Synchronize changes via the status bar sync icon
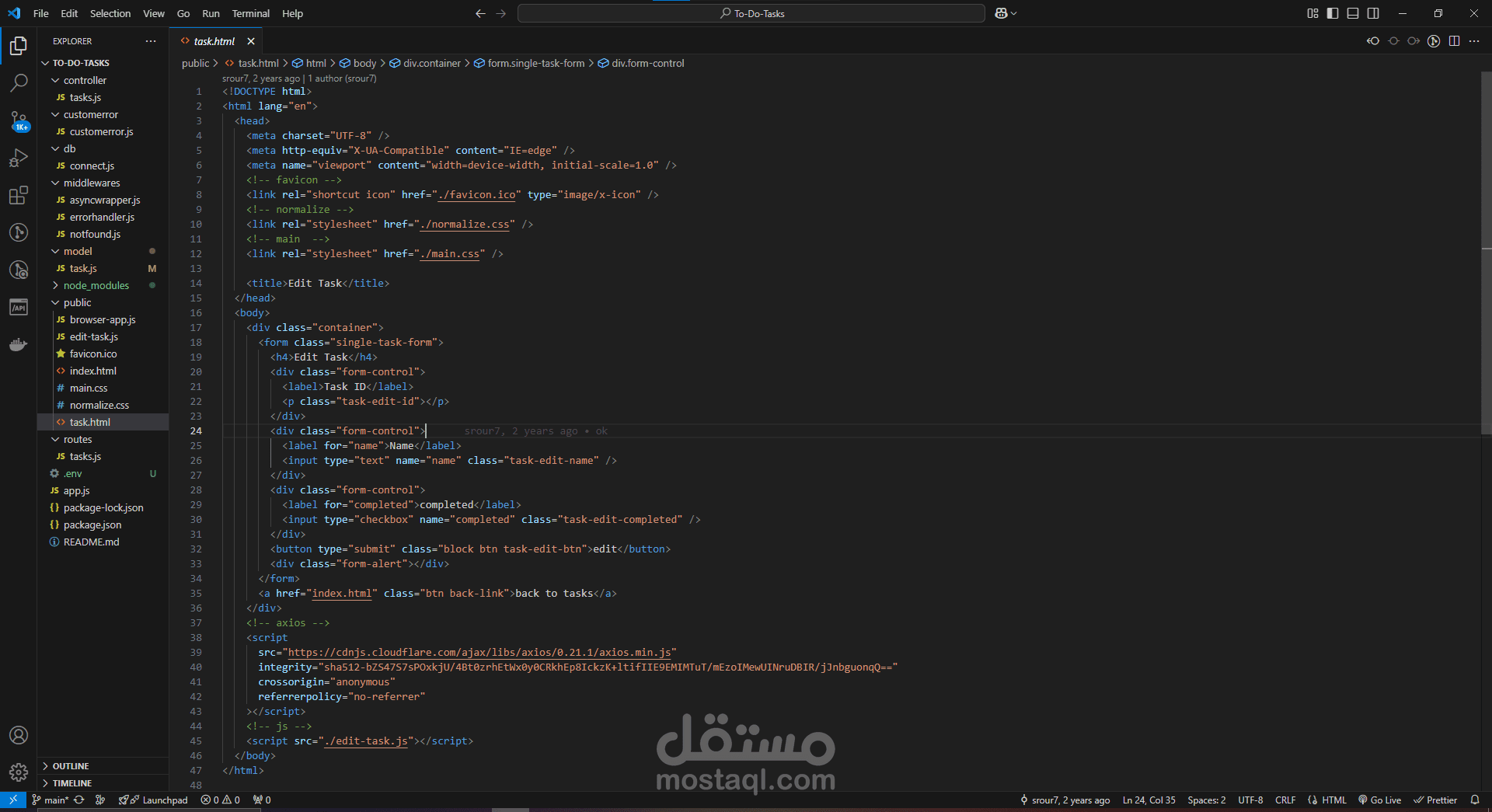Image resolution: width=1492 pixels, height=812 pixels. 79,800
